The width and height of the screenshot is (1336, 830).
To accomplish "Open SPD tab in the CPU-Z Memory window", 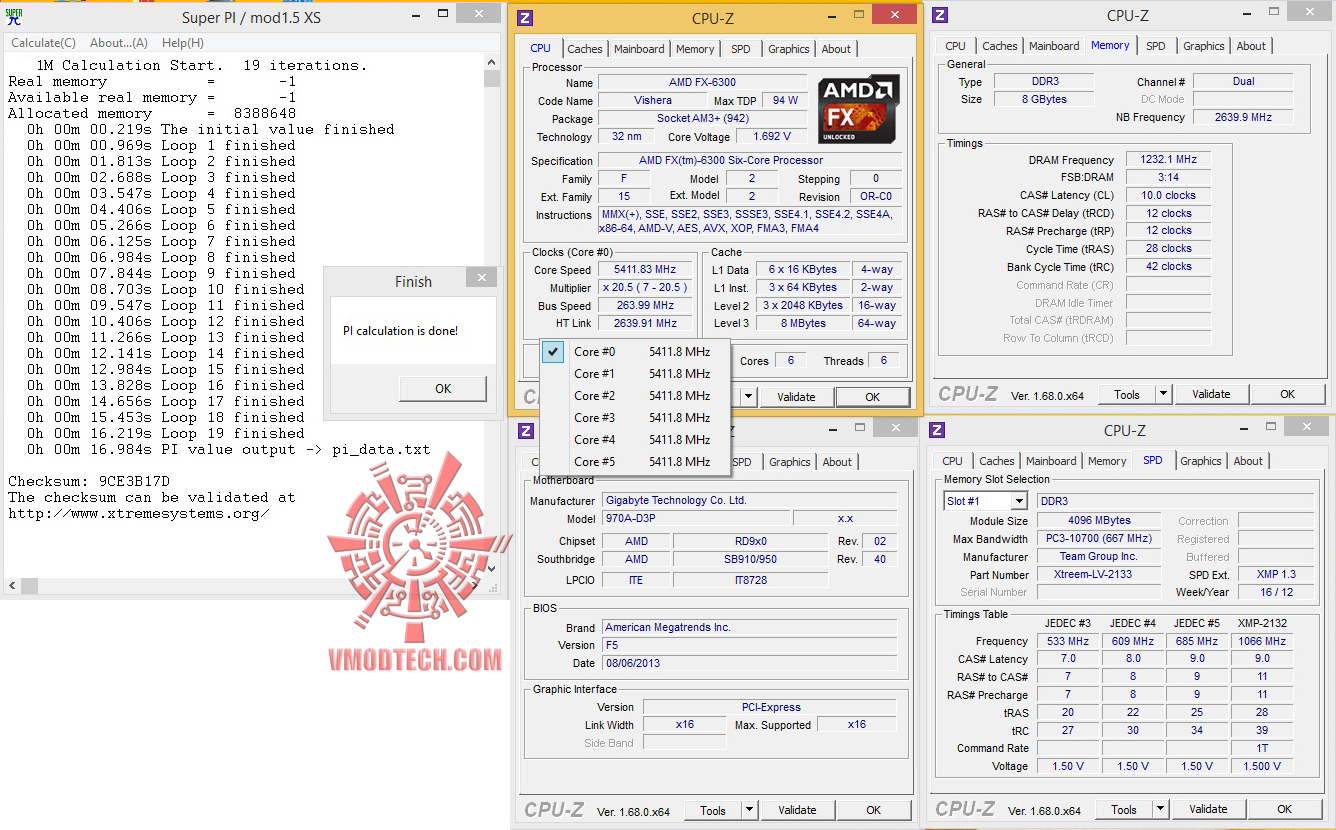I will tap(1156, 46).
